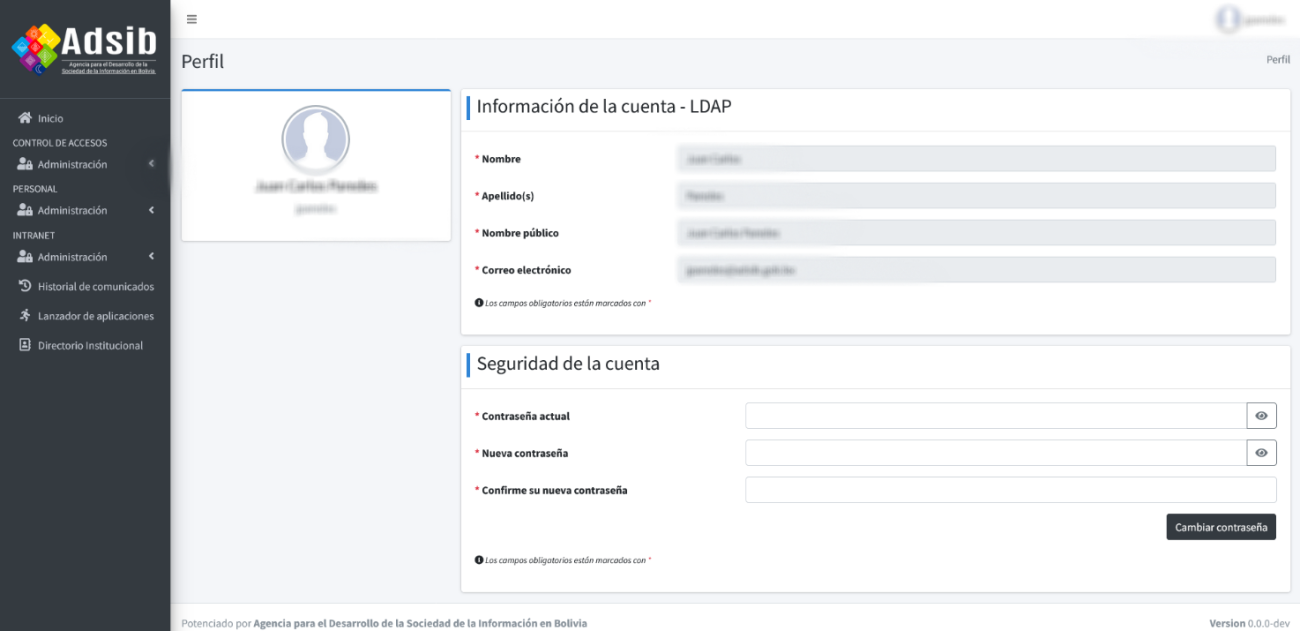The image size is (1300, 631).
Task: Click the user avatar in top right
Action: tap(1227, 19)
